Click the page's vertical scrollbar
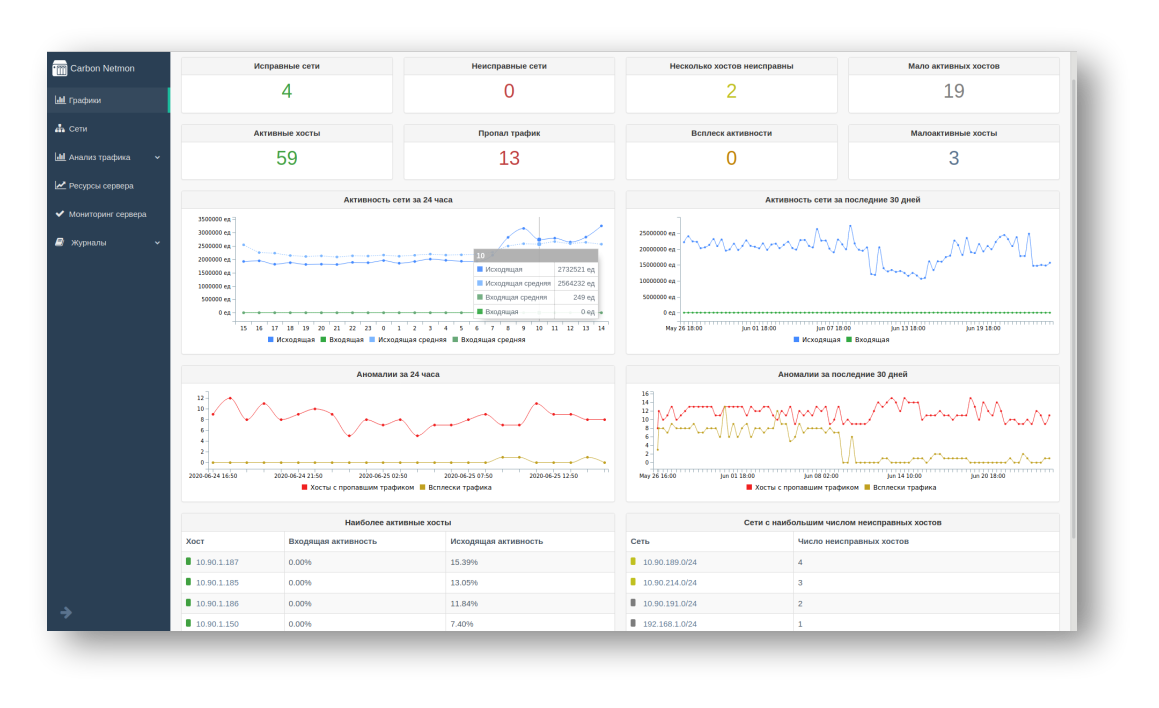The height and width of the screenshot is (708, 1159). tap(1073, 300)
